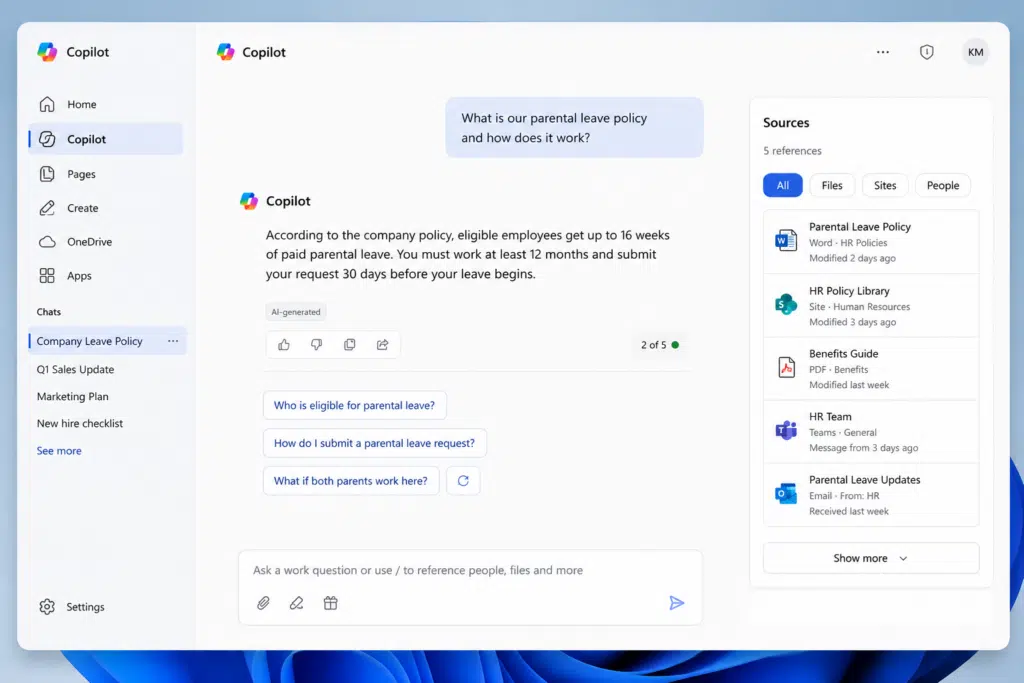Open the Marketing Plan chat
Image resolution: width=1024 pixels, height=683 pixels.
click(x=72, y=396)
